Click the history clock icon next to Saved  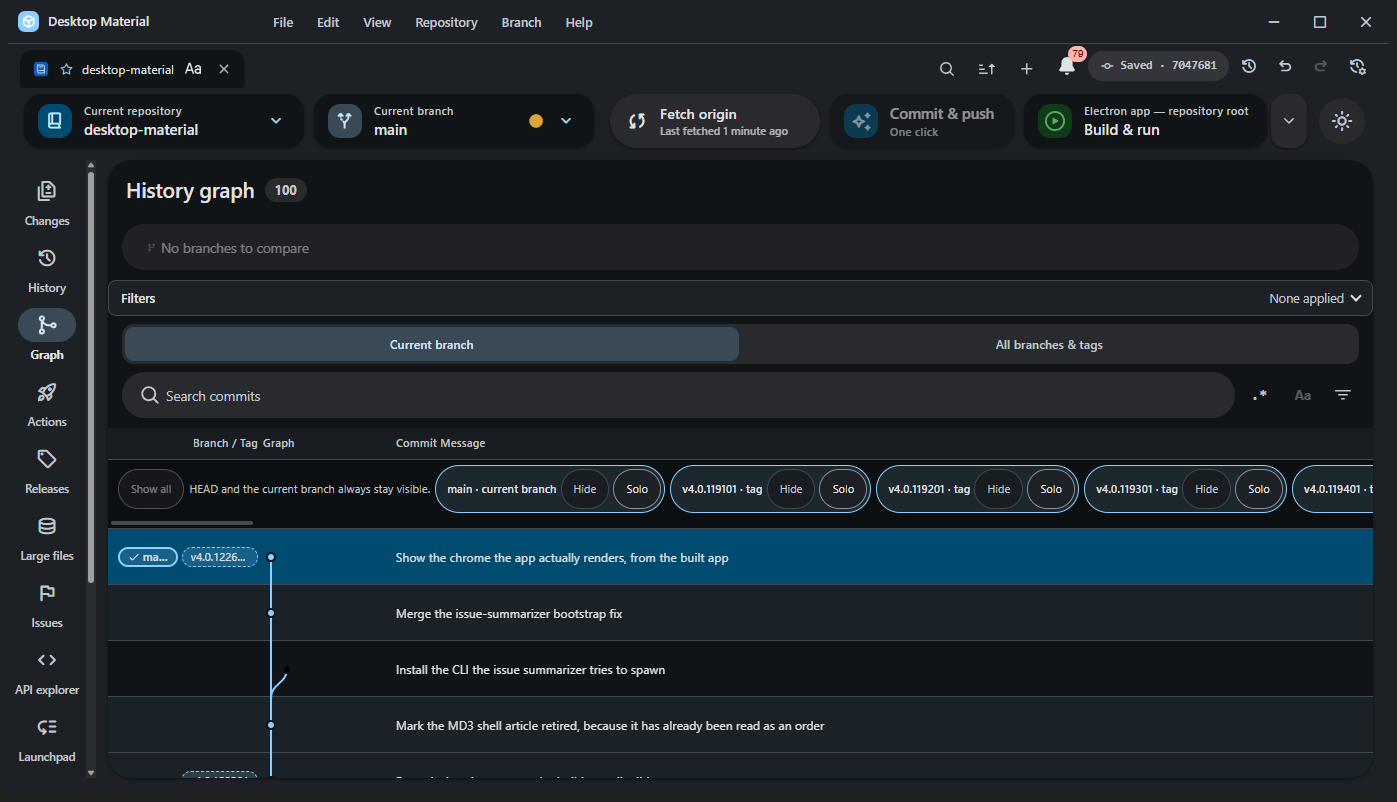click(1249, 66)
